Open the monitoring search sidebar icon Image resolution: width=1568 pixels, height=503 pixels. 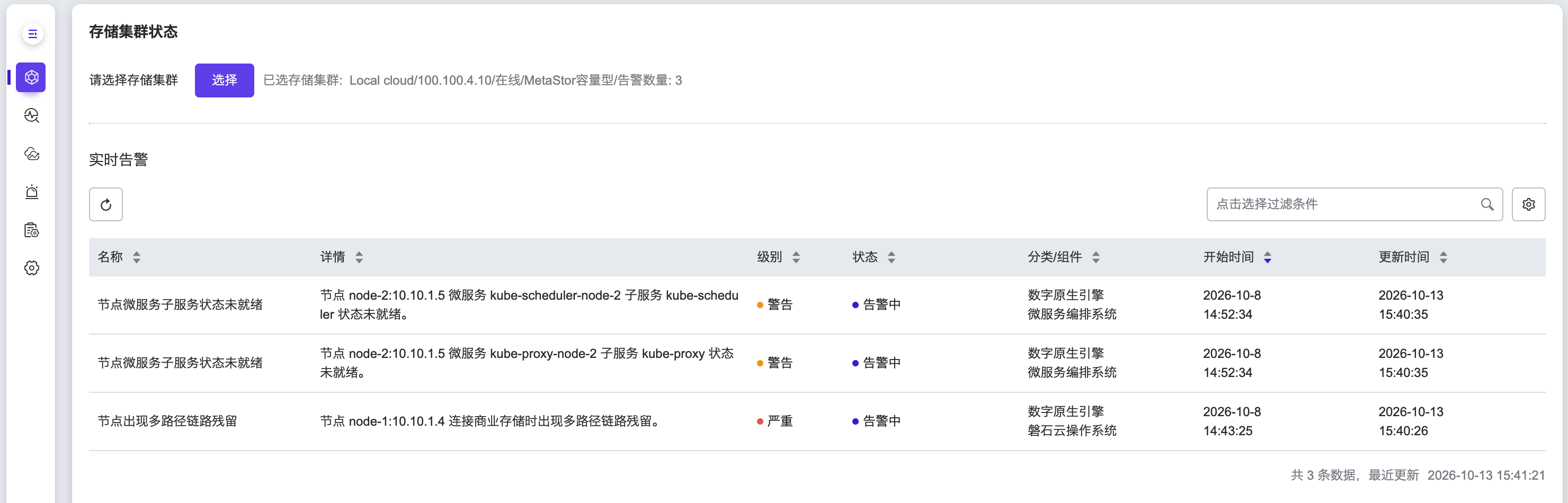32,115
